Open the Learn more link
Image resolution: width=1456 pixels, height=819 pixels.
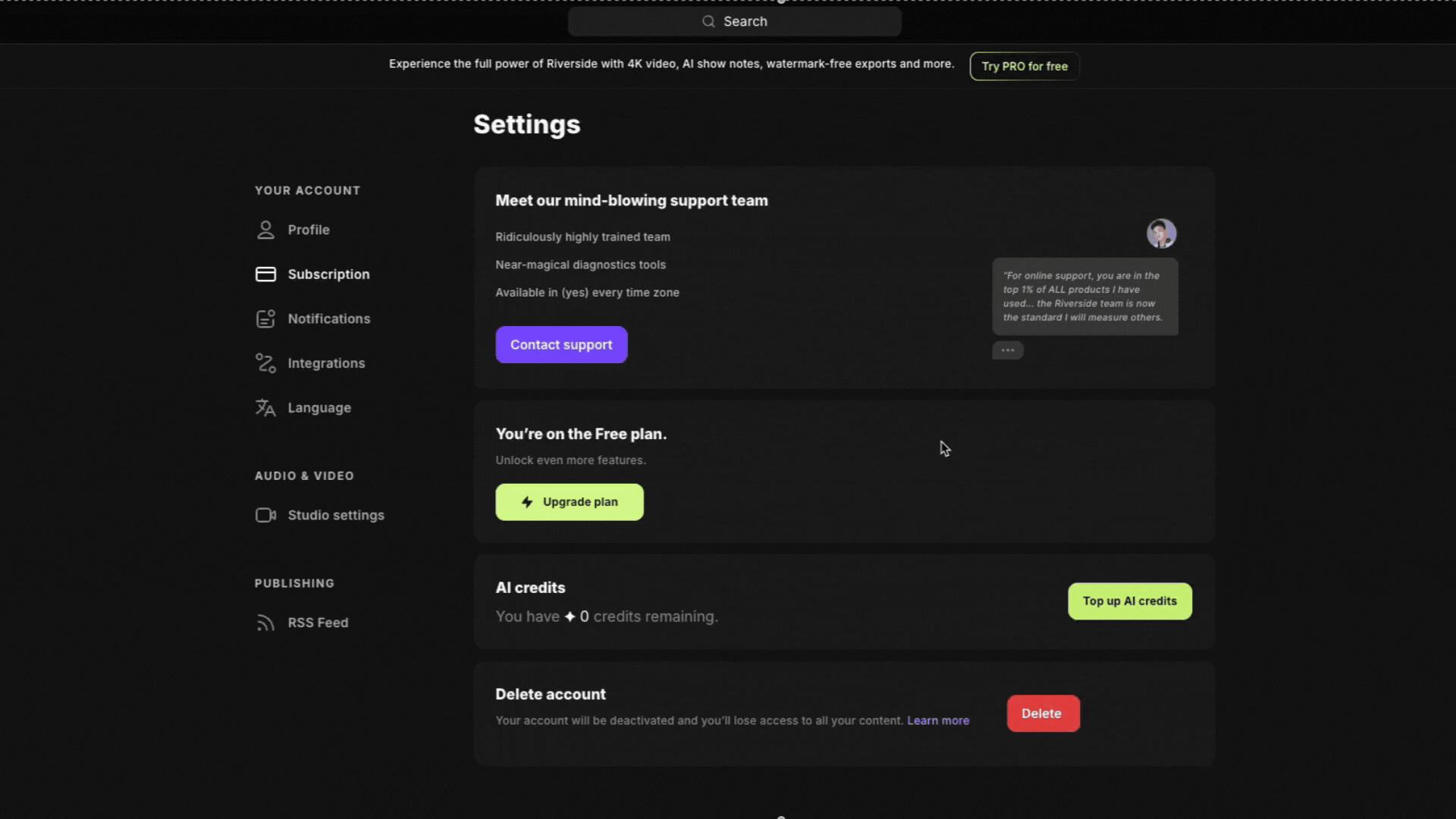(938, 720)
